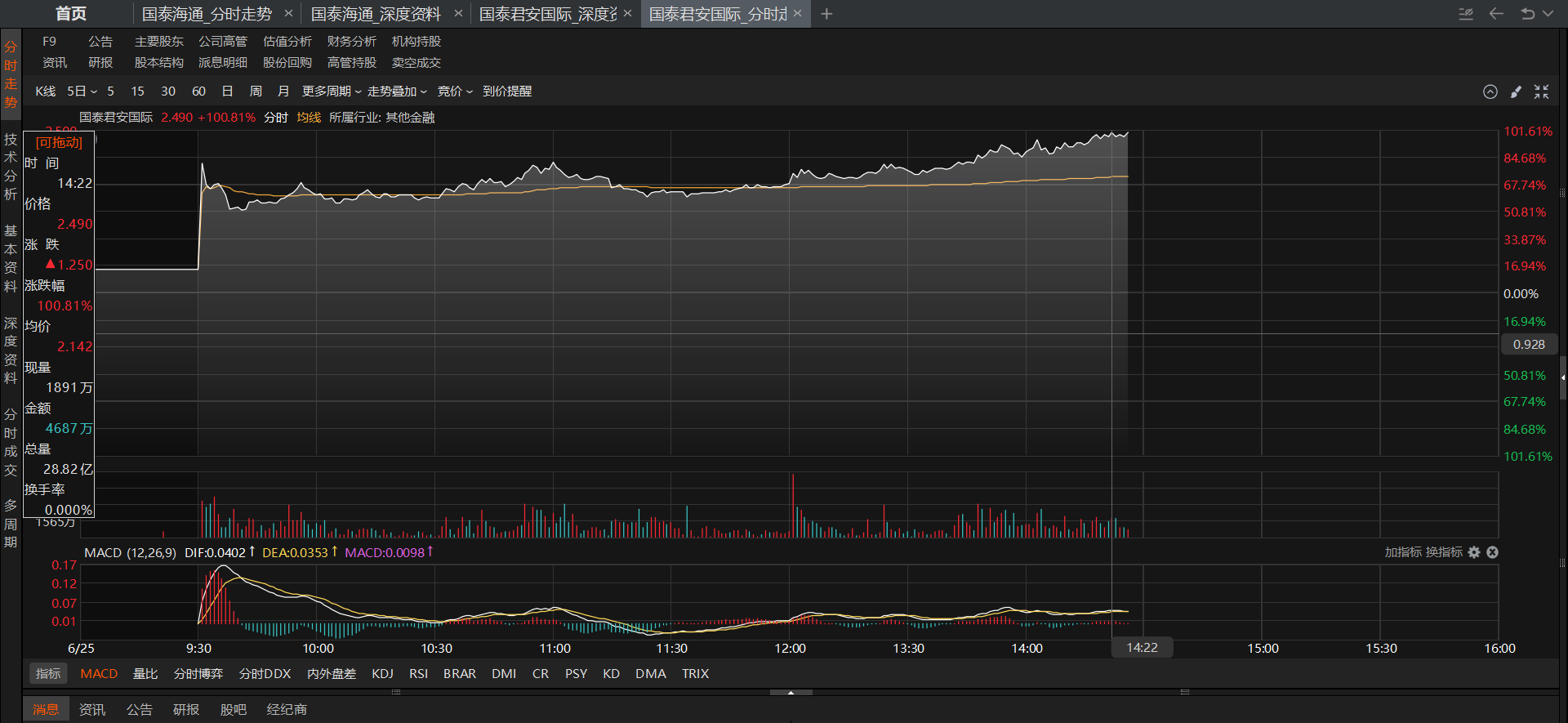
Task: Open 机构持股 institutional holdings link
Action: (416, 42)
